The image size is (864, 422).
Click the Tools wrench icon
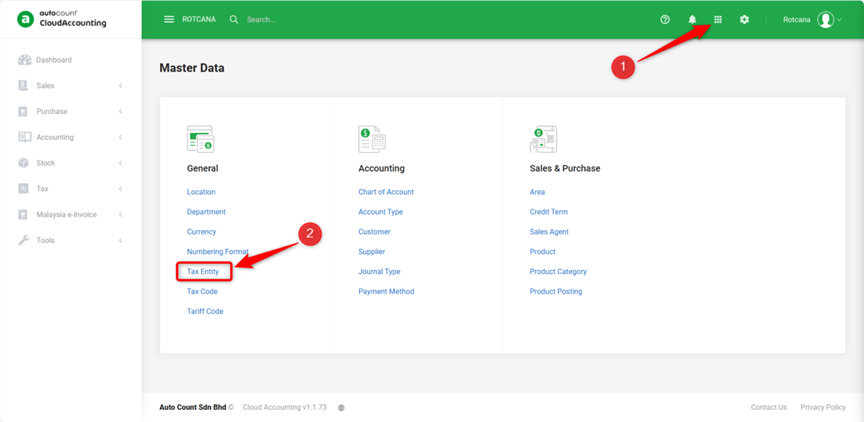click(23, 240)
